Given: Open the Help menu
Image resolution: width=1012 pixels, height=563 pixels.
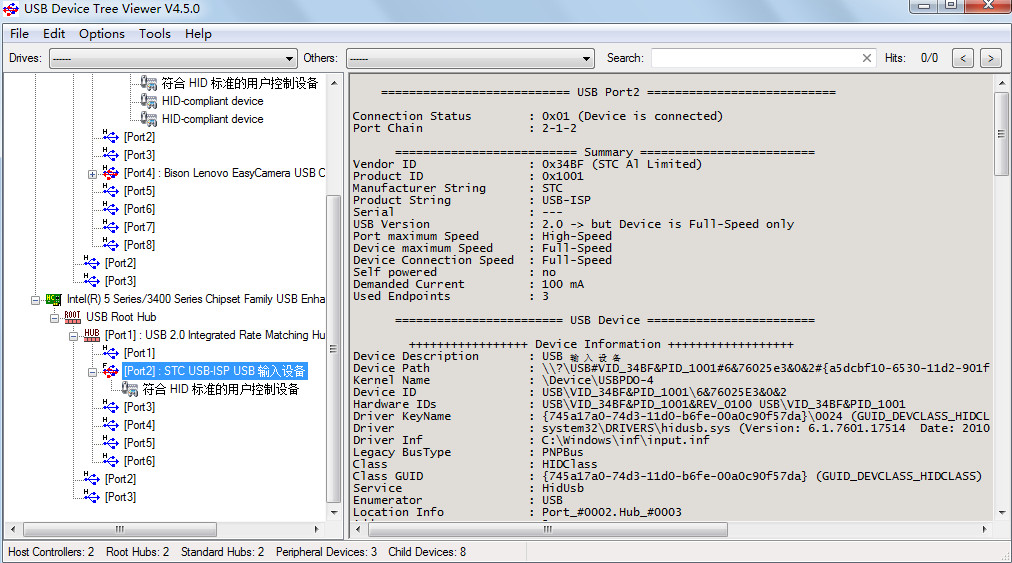Looking at the screenshot, I should (198, 34).
